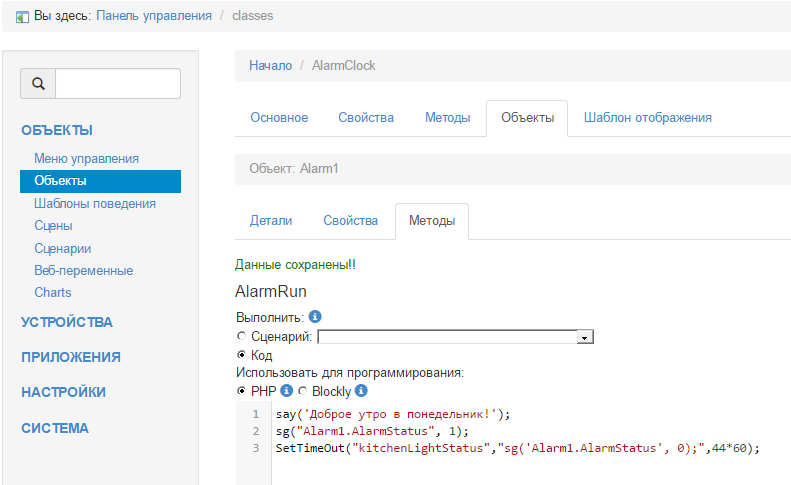Click the info icon next to Blockly
The width and height of the screenshot is (791, 485).
(362, 391)
